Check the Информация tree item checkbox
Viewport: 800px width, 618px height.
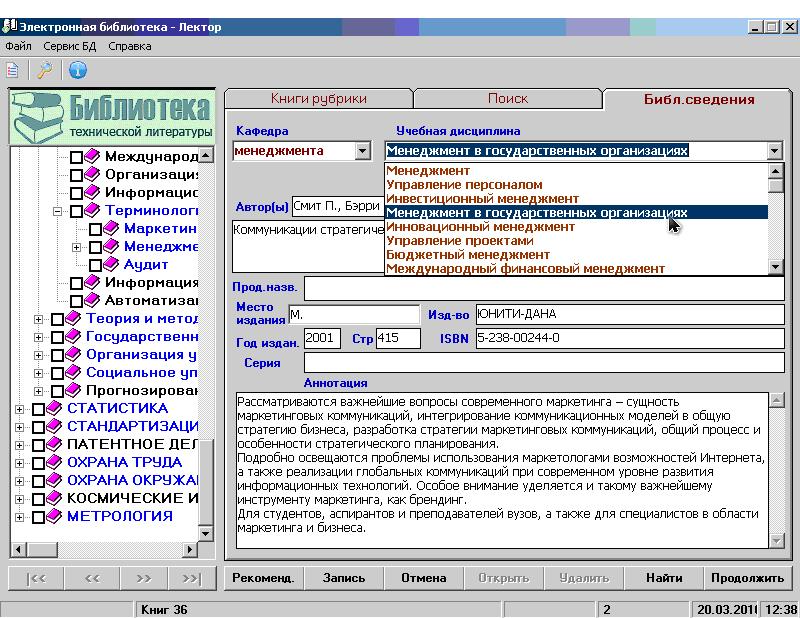tap(76, 283)
